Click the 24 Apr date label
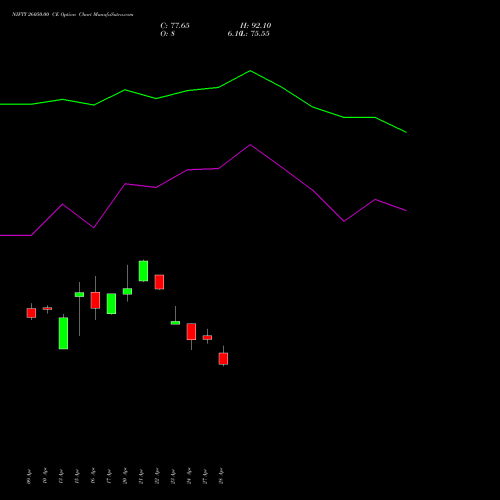The width and height of the screenshot is (500, 500). (x=189, y=476)
